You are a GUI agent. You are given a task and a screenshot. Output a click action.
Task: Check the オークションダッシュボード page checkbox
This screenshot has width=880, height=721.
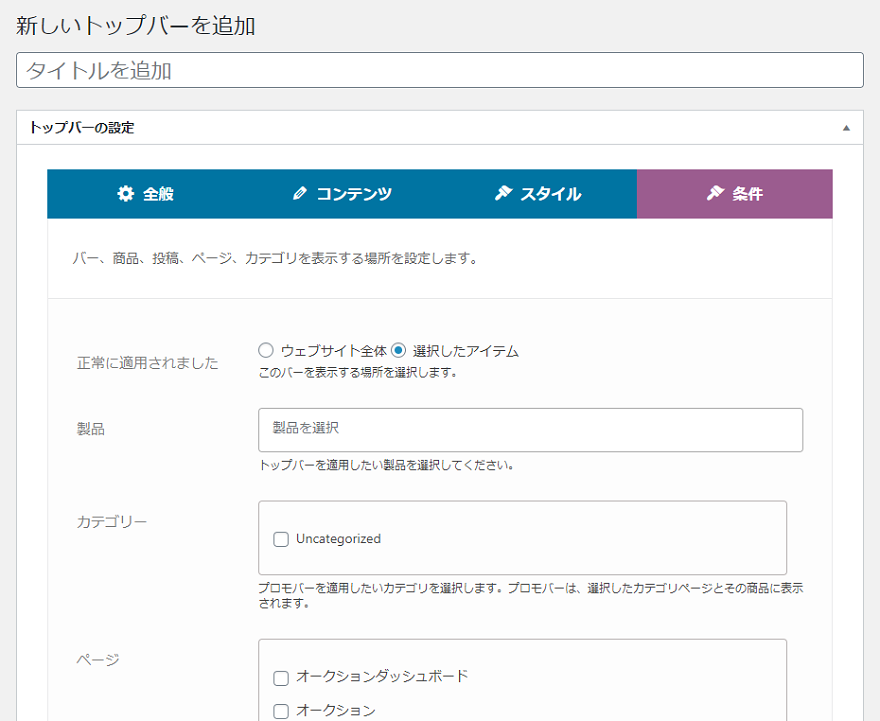[281, 678]
